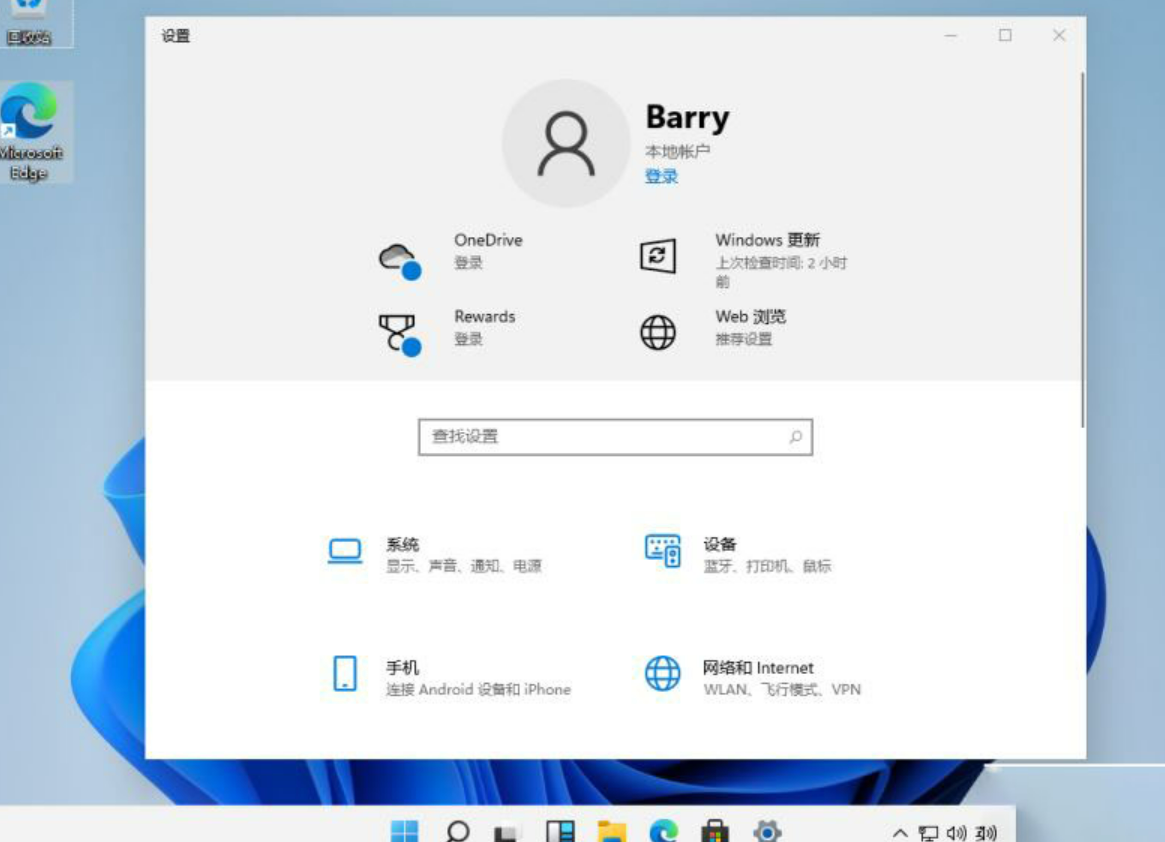Select the OneDrive cloud icon
This screenshot has width=1165, height=842.
tap(398, 255)
